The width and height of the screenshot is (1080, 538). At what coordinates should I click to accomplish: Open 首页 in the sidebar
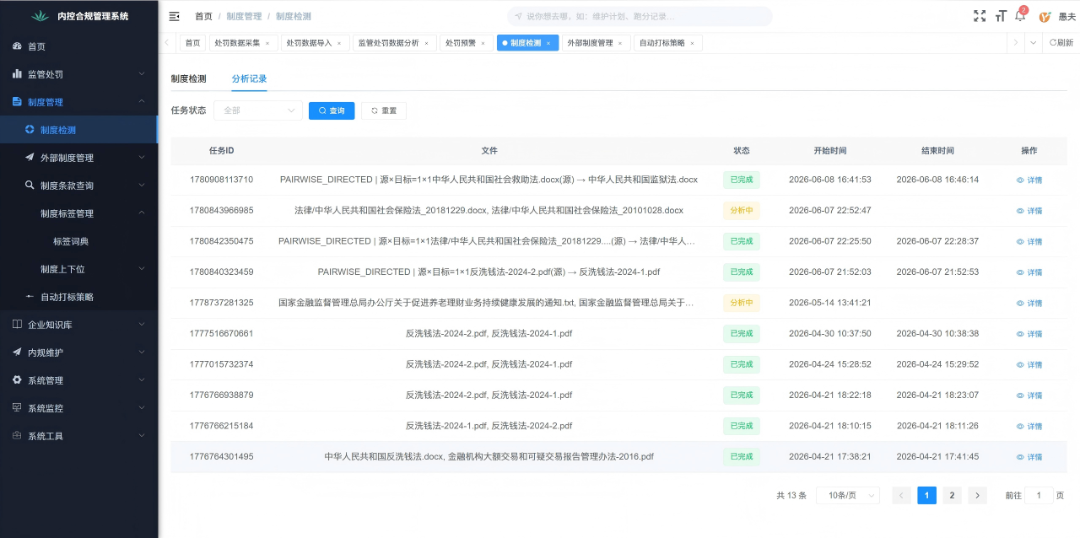tap(79, 46)
